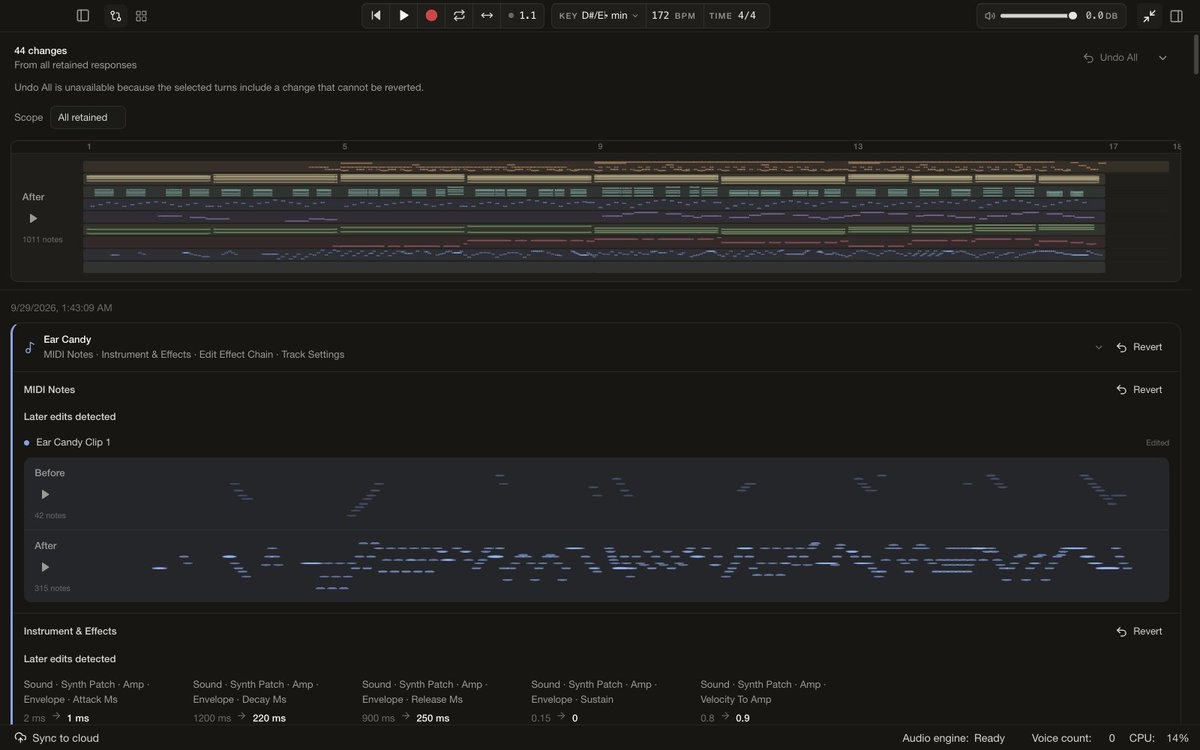Revert the Instrument & Effects changes
This screenshot has width=1200, height=750.
click(x=1139, y=632)
